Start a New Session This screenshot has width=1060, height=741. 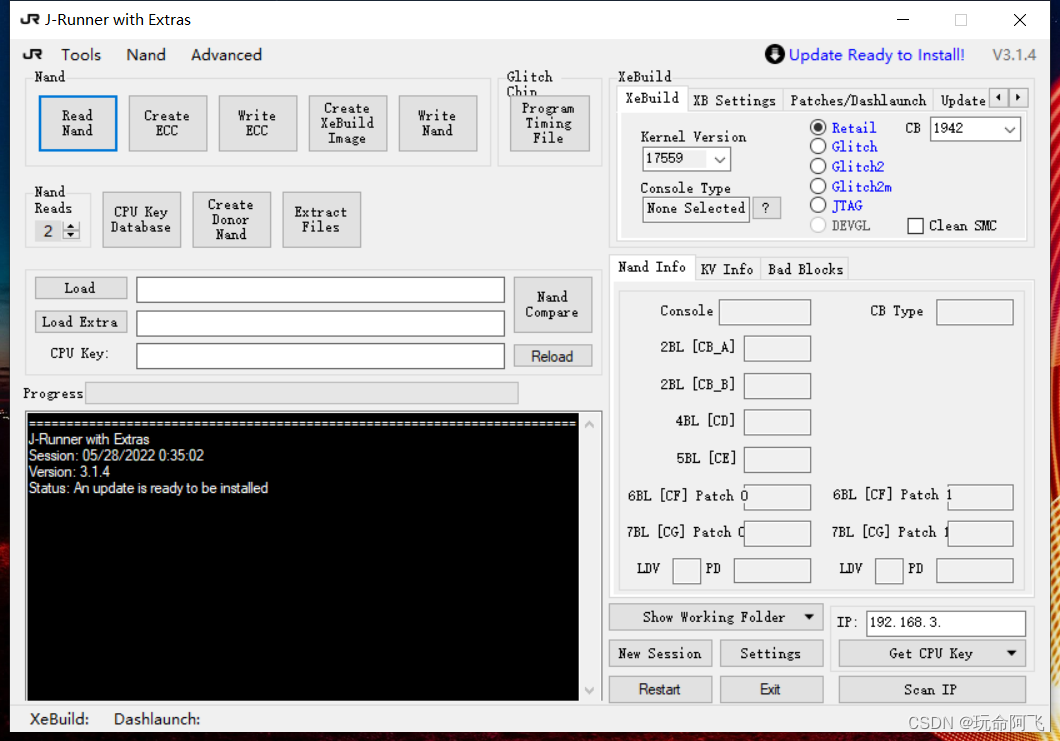point(660,653)
